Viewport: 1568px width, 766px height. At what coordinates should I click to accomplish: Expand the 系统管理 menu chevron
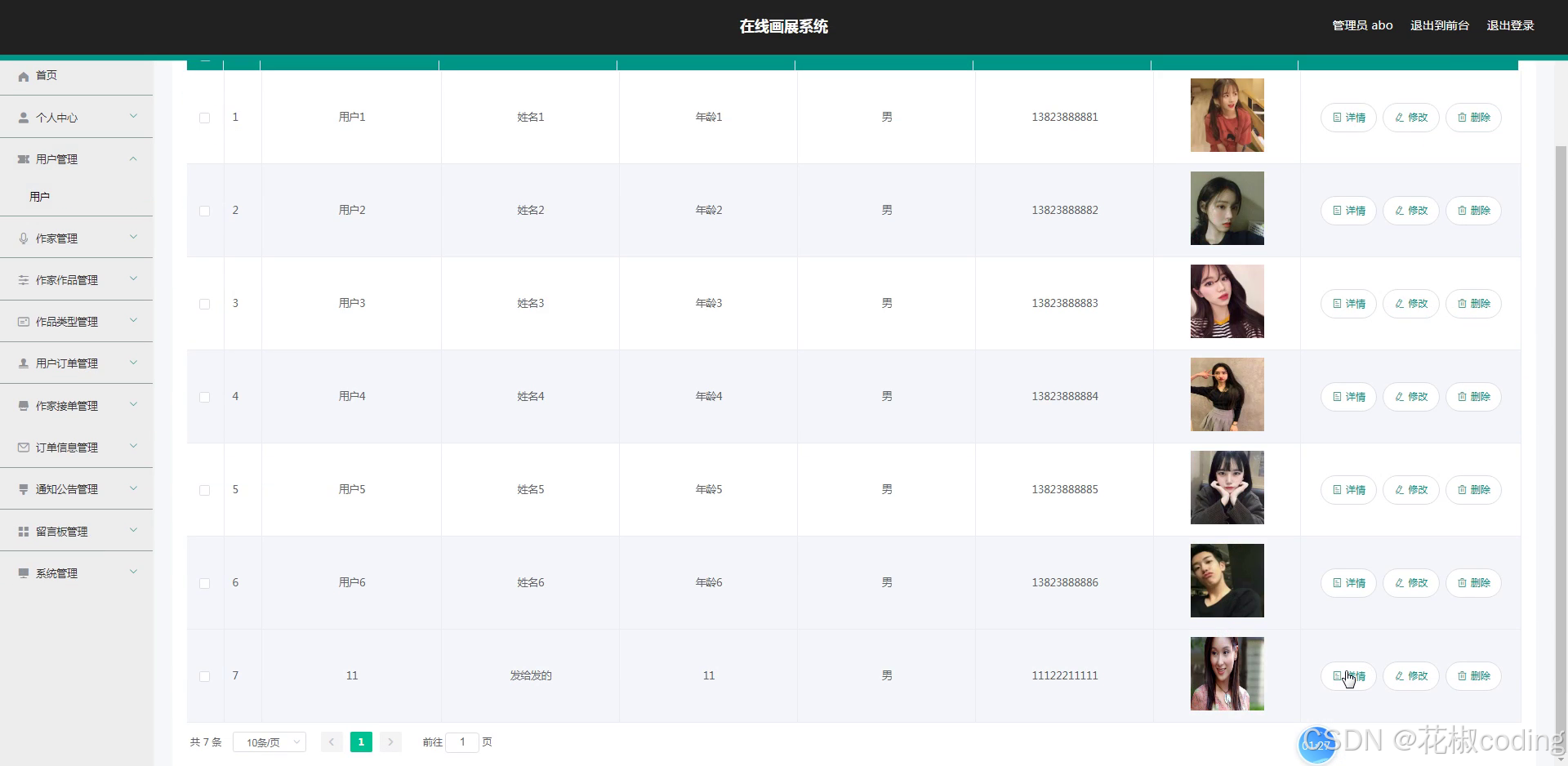point(133,572)
